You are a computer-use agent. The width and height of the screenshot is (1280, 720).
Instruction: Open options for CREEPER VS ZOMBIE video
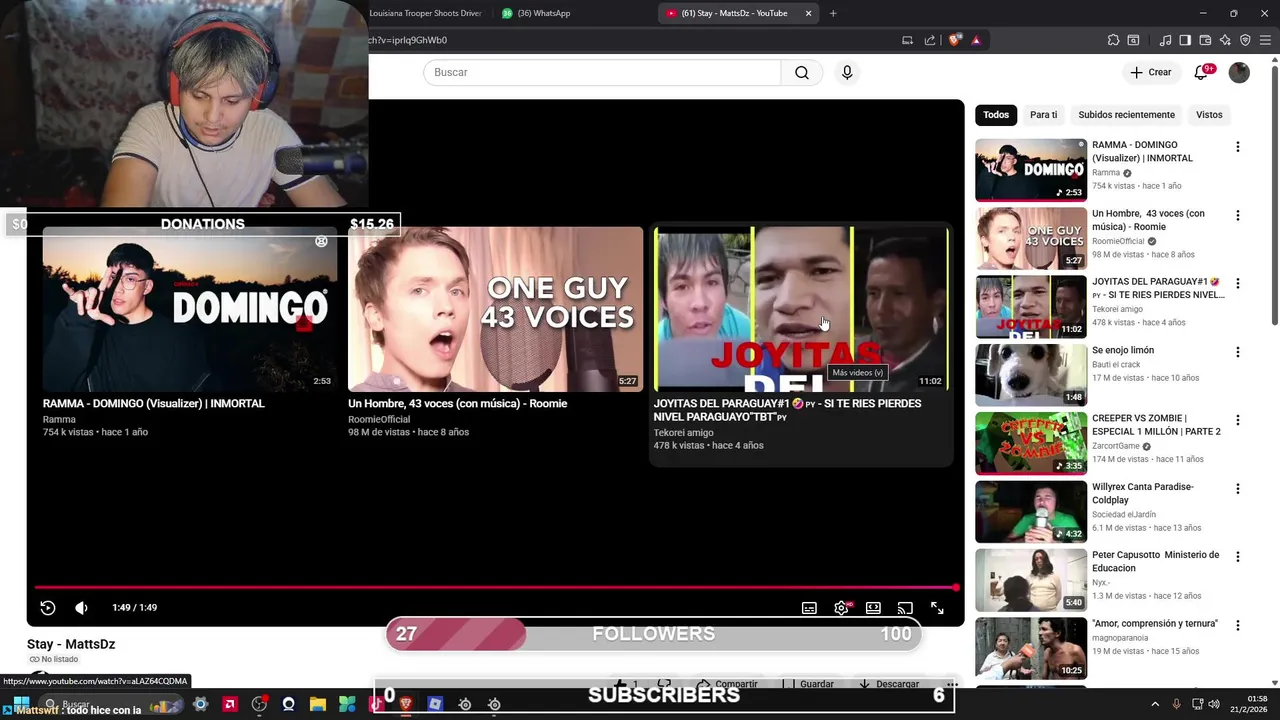click(x=1238, y=420)
